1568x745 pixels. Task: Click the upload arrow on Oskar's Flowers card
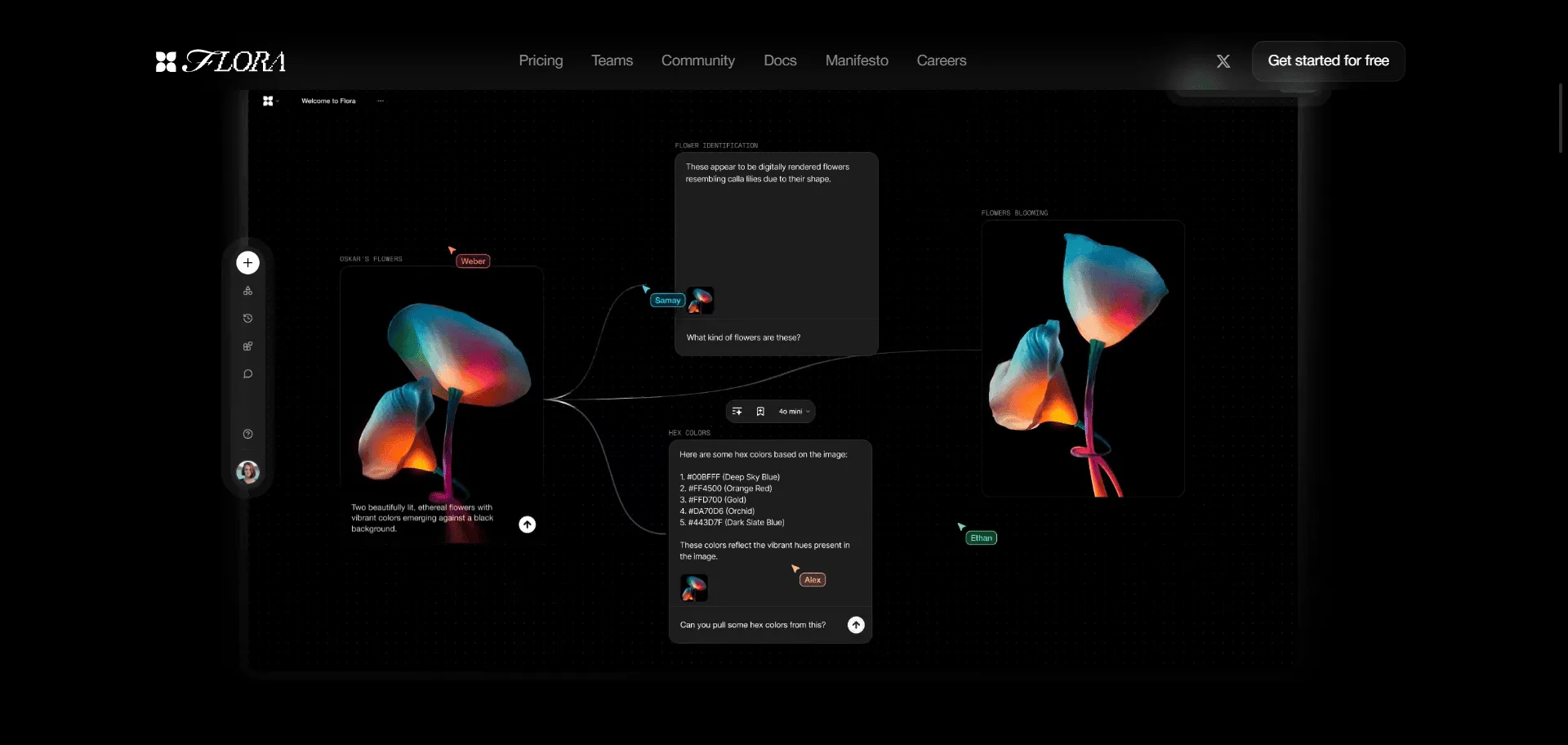point(528,524)
